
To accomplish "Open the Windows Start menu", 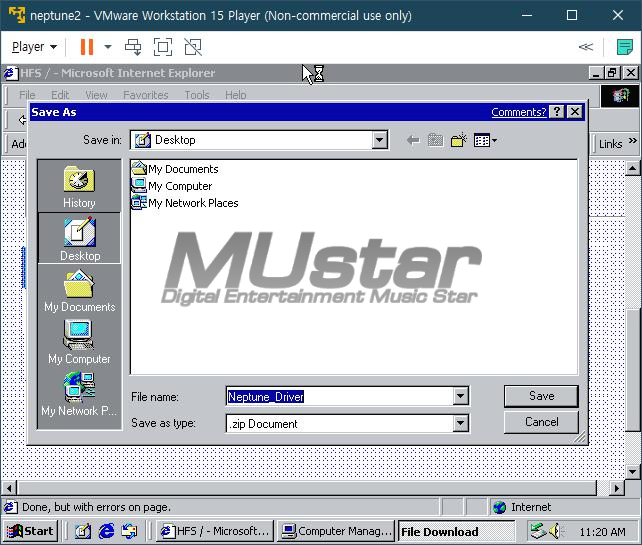I will click(30, 531).
